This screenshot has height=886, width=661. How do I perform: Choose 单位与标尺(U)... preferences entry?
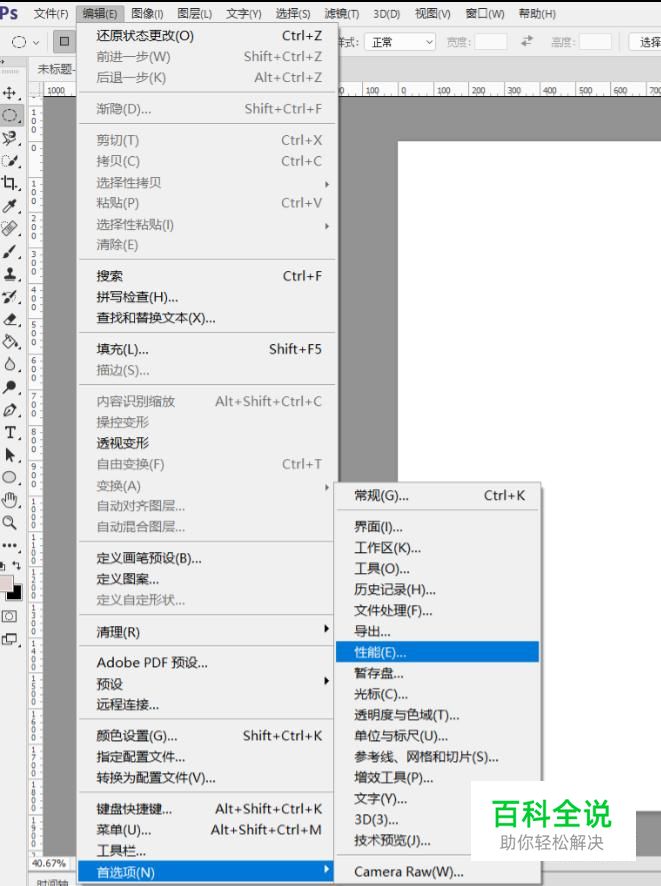438,736
